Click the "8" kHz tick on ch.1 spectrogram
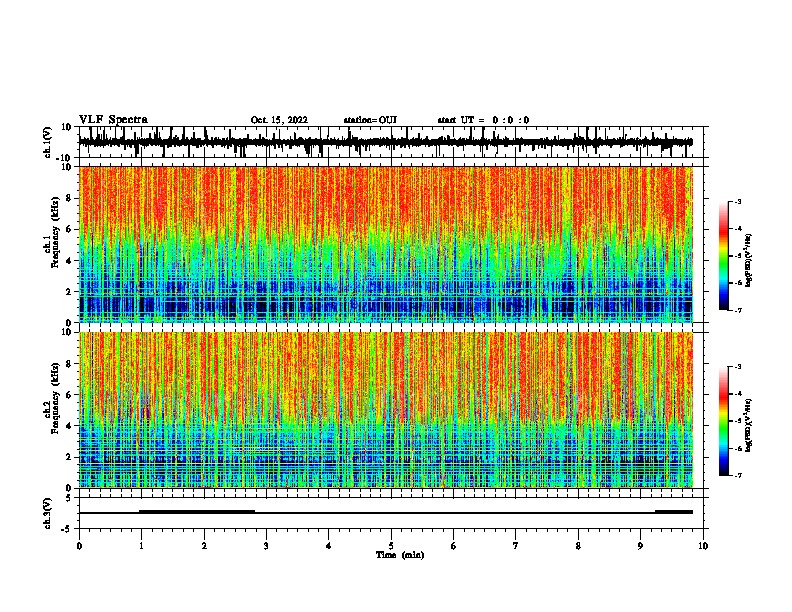Viewport: 792px width, 612px height. 69,198
